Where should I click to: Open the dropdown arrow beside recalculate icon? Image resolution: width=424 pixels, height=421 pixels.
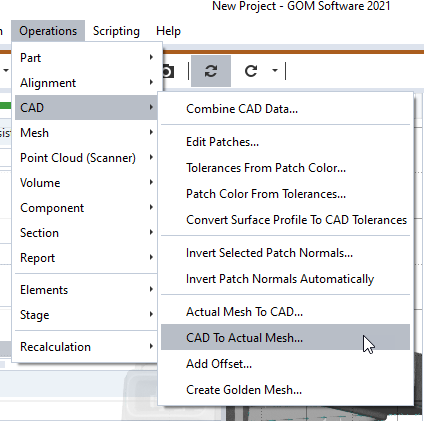click(275, 70)
